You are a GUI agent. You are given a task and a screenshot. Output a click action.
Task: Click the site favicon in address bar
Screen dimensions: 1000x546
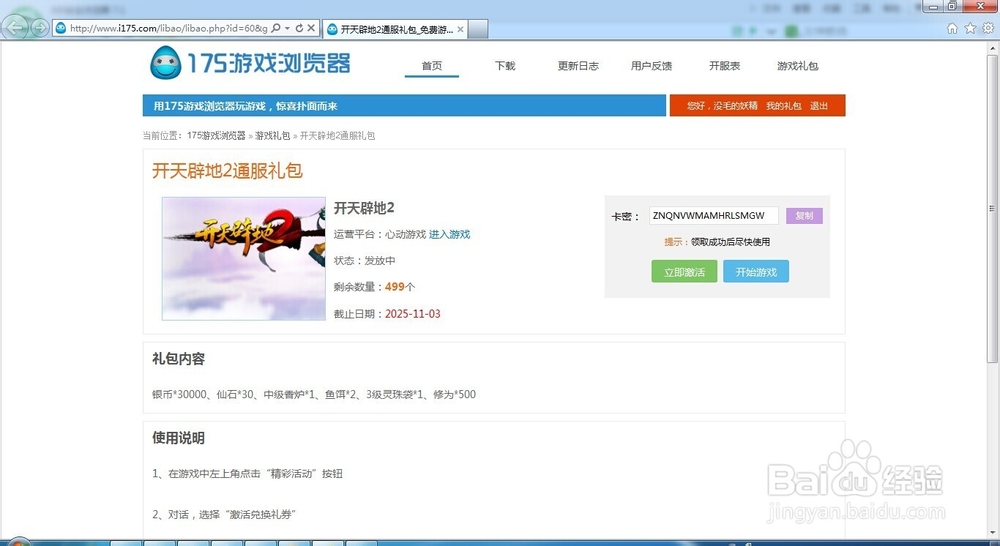click(x=61, y=28)
